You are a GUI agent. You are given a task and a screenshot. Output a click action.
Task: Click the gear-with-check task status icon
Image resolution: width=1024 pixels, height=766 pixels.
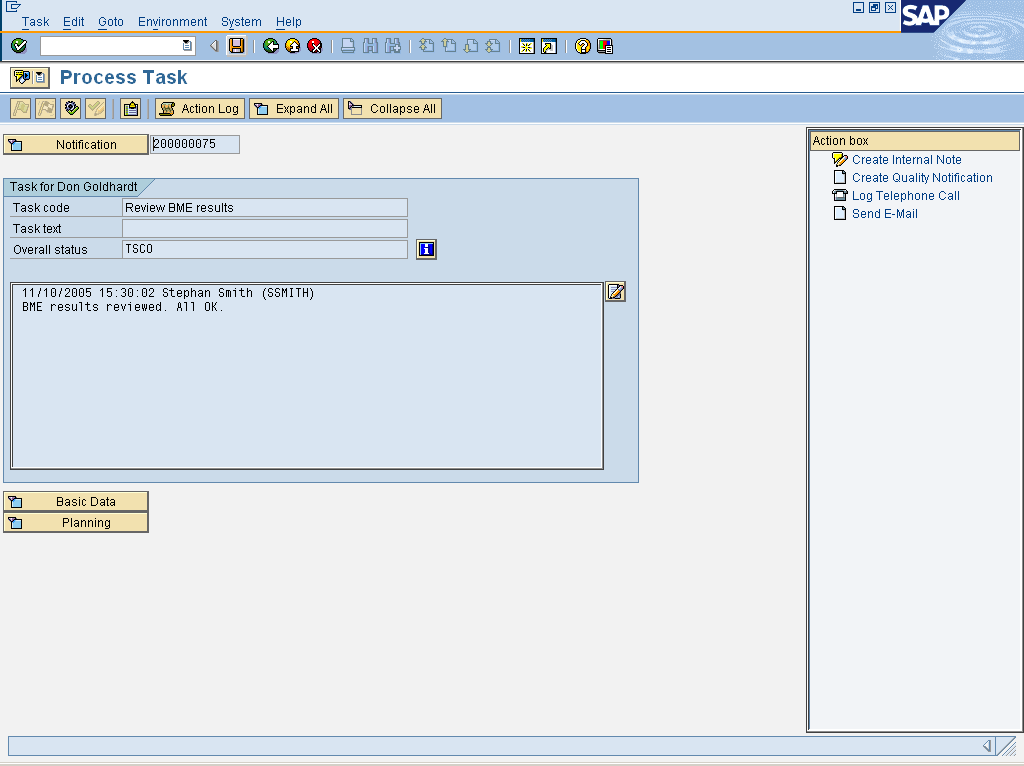(x=71, y=108)
